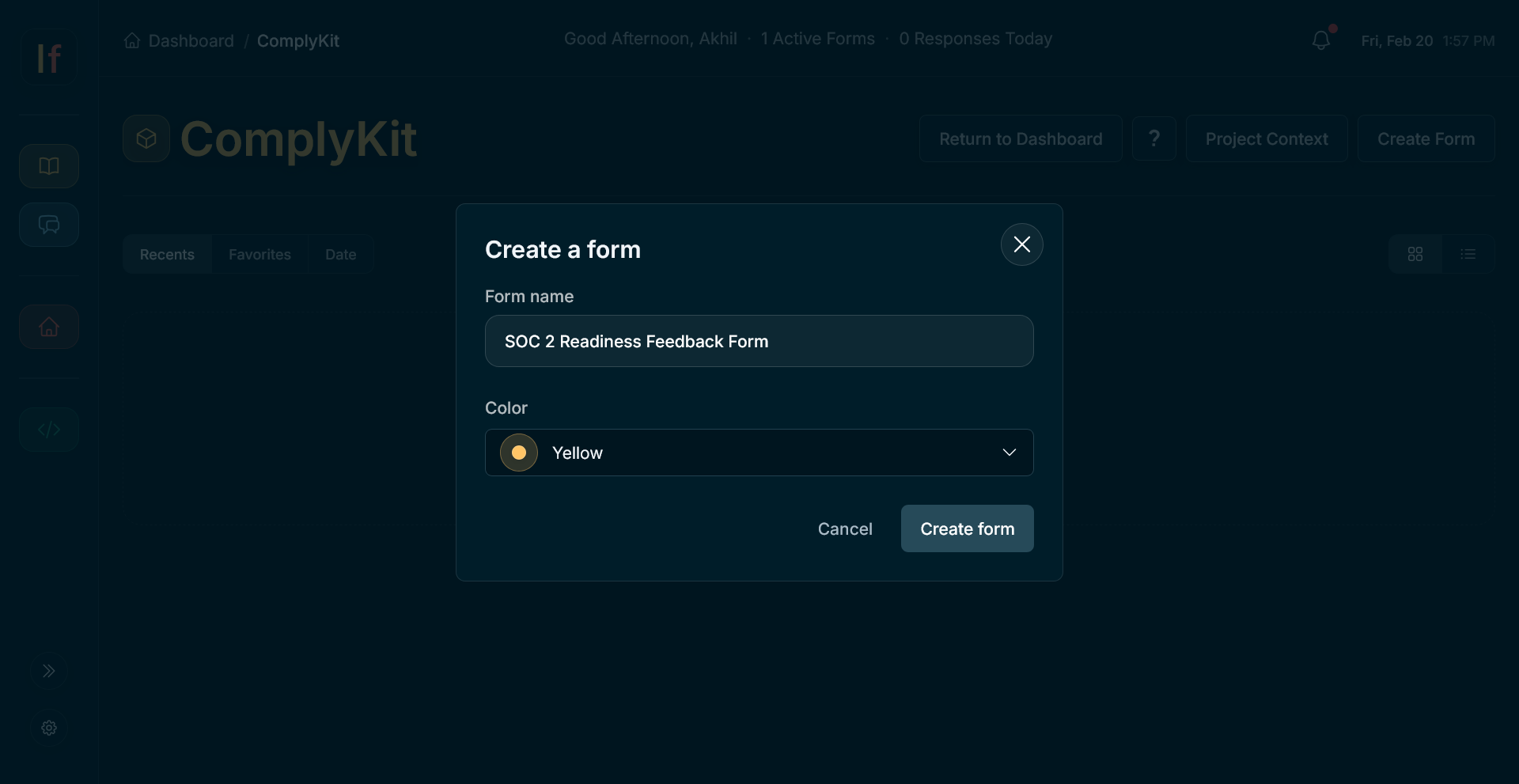Click the ComplyKit cube logo icon
The width and height of the screenshot is (1519, 784).
[146, 138]
